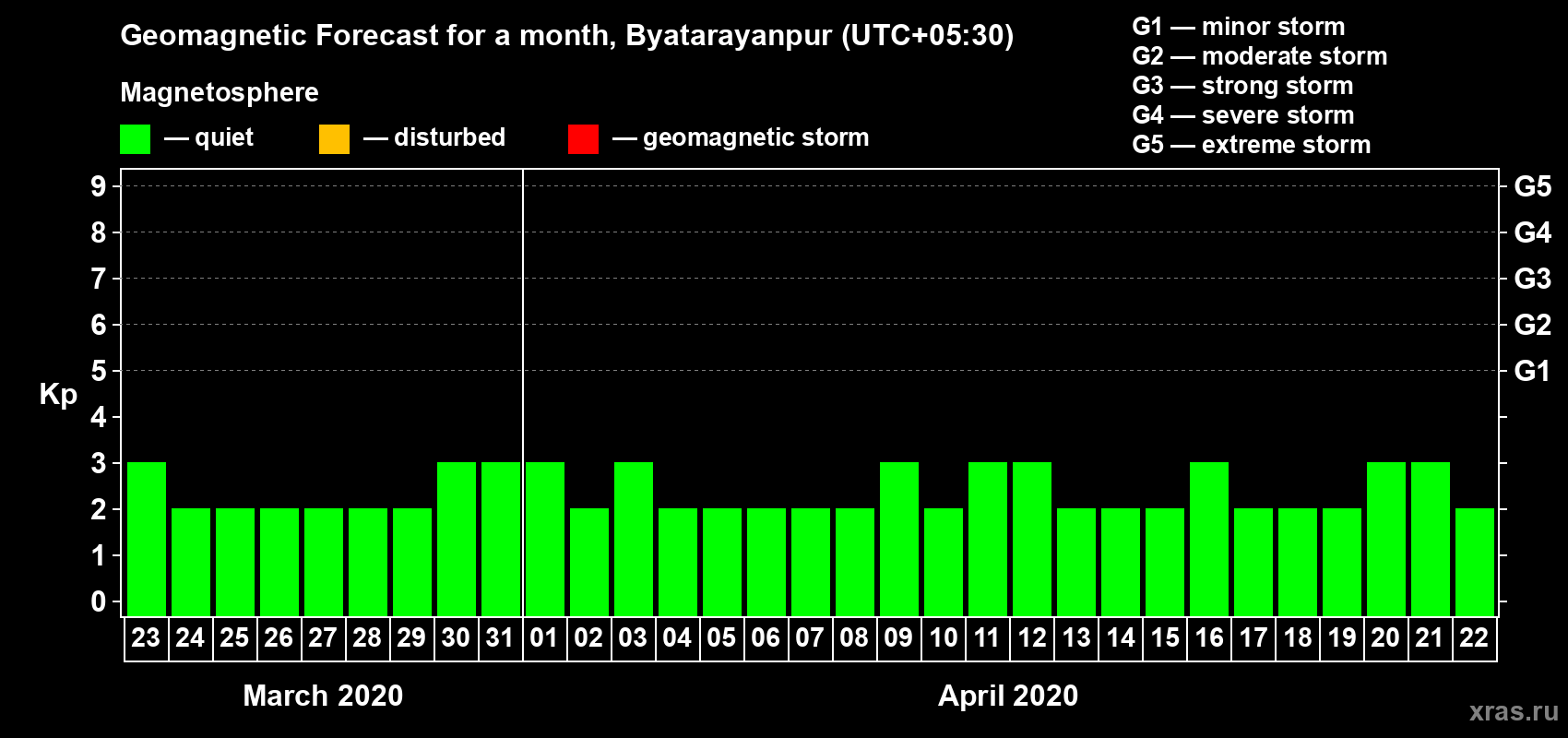Click the date cell labeled 16
This screenshot has width=1568, height=738.
[x=1208, y=638]
